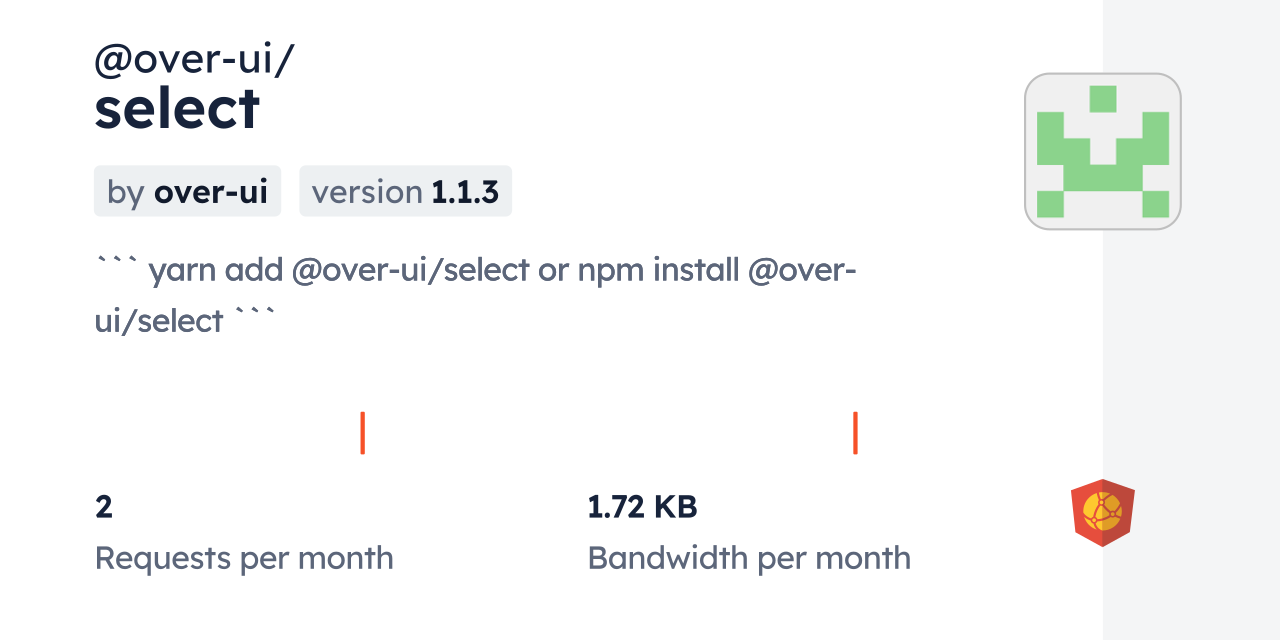
Task: Click the jsDelivr shield logo
Action: (1102, 512)
